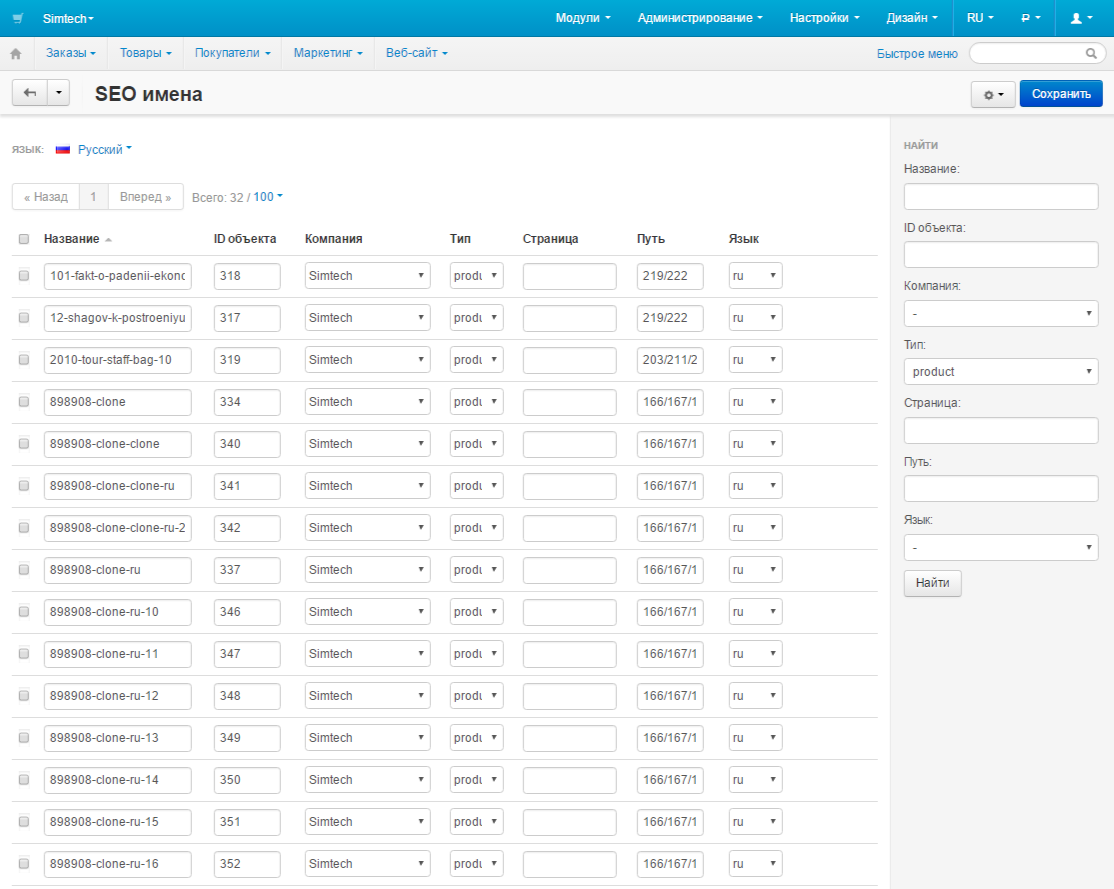The image size is (1114, 889).
Task: Select the 898908-clone-ru-16 row checkbox
Action: point(24,863)
